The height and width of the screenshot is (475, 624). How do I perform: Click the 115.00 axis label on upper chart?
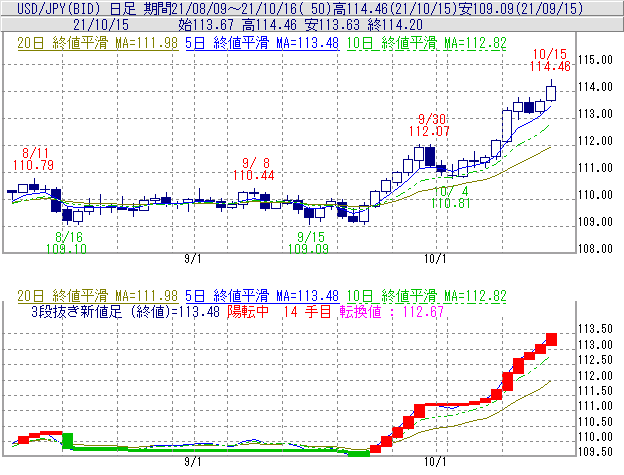(x=595, y=60)
